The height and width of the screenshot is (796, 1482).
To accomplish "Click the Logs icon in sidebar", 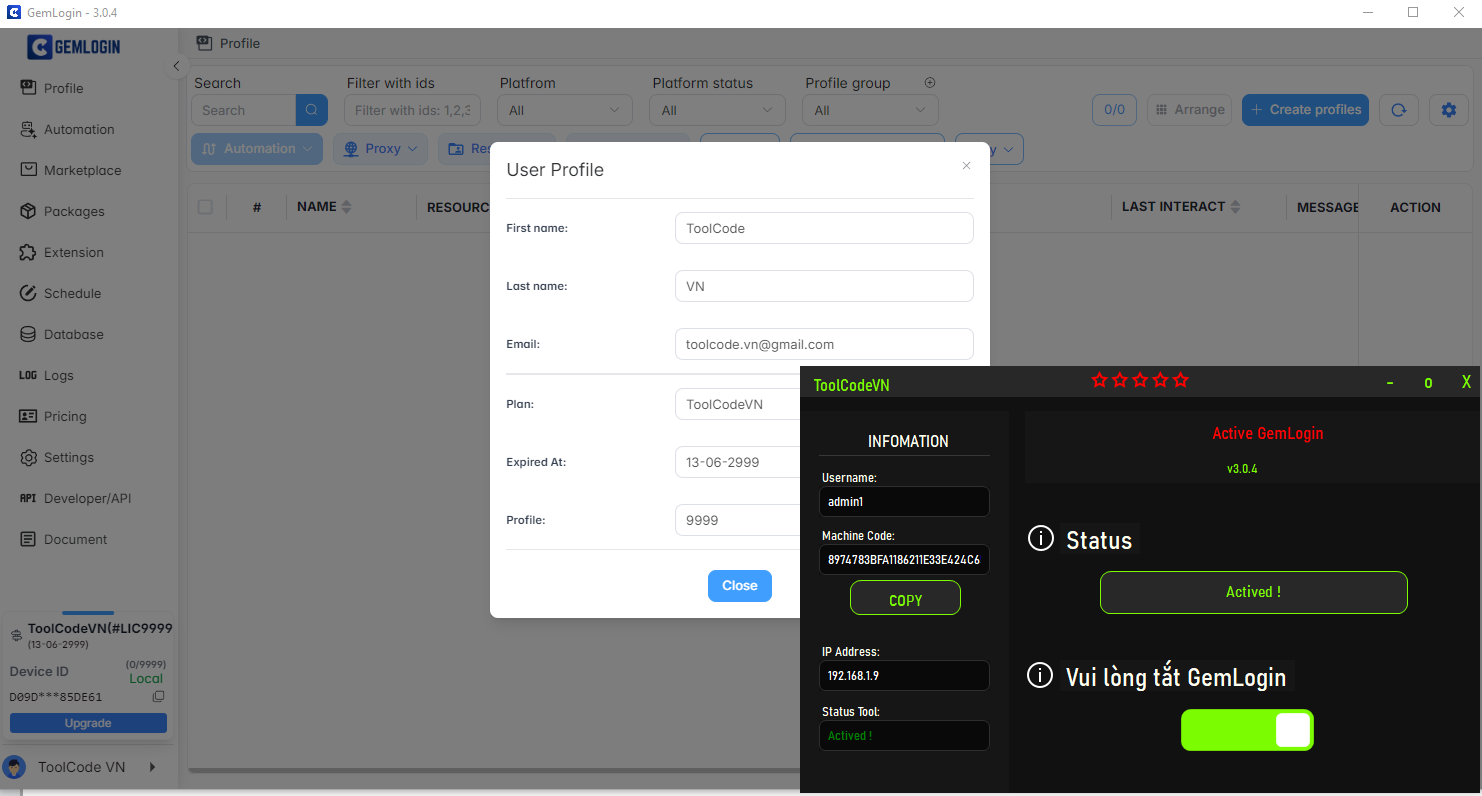I will click(28, 375).
